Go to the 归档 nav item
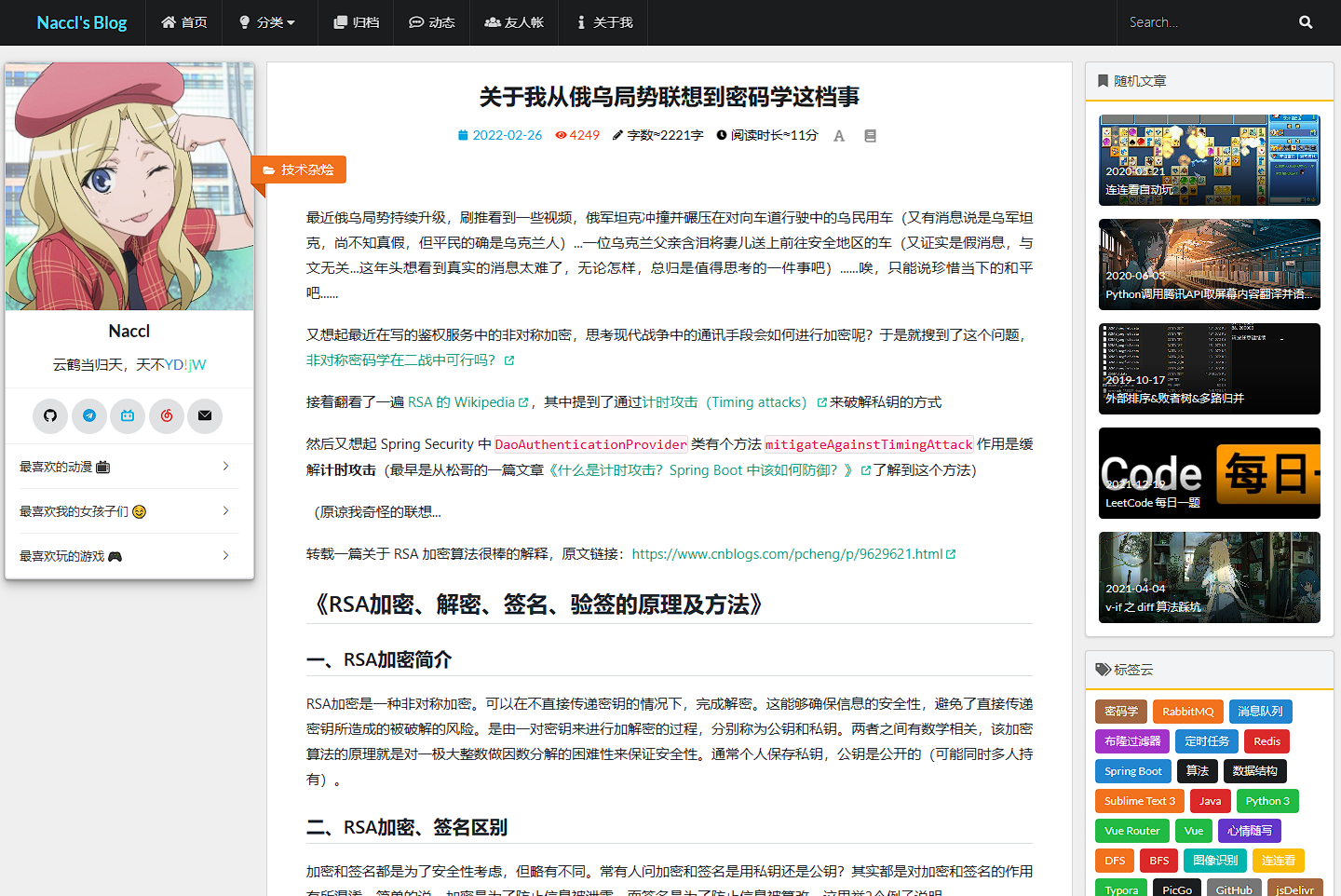Screen dimensions: 1341x896 click(x=357, y=22)
